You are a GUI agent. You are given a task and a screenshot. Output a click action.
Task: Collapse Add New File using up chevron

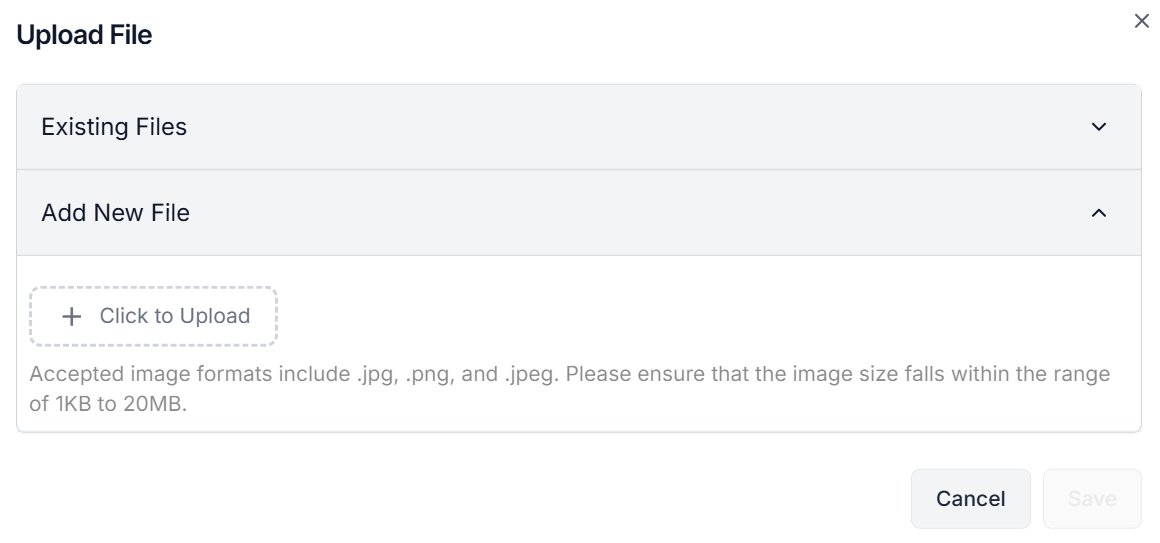click(x=1099, y=213)
